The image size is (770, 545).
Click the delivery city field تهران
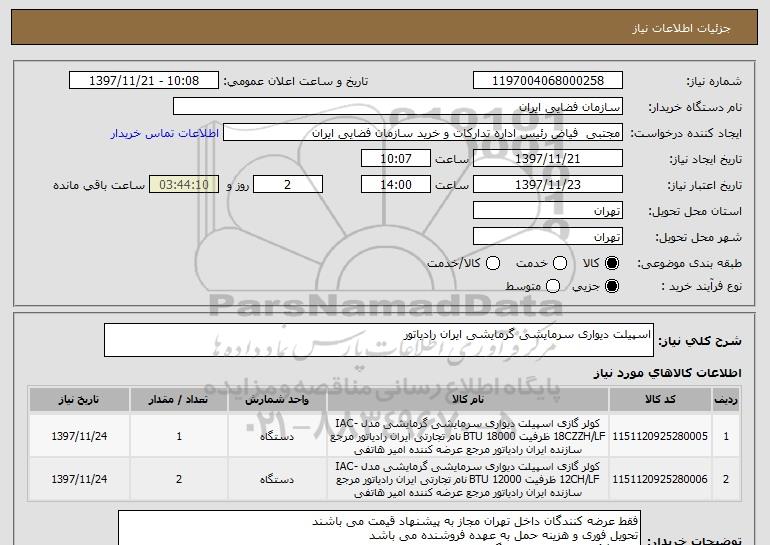tap(548, 237)
